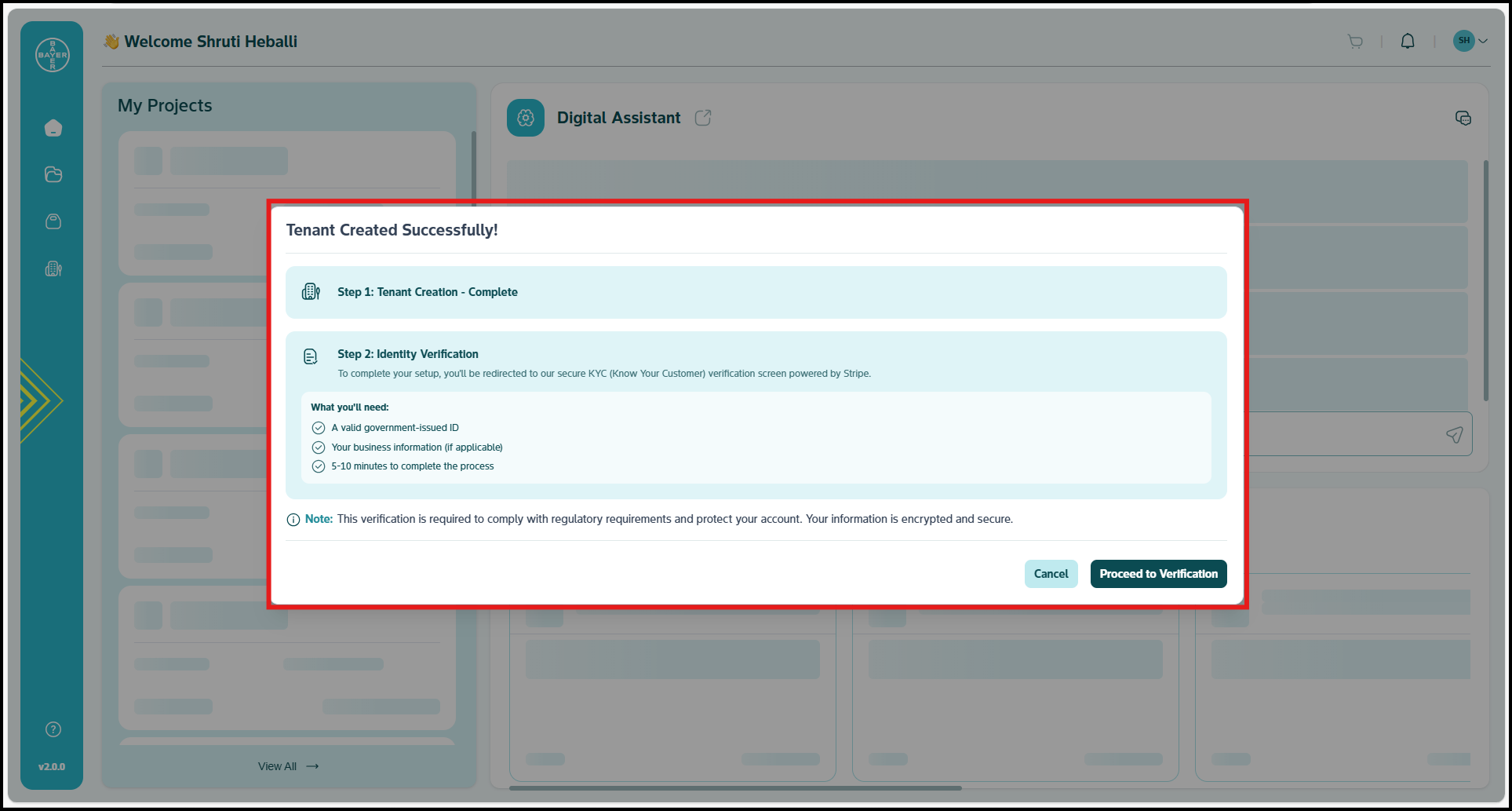Expand the user profile dropdown arrow
This screenshot has width=1512, height=811.
(x=1483, y=41)
